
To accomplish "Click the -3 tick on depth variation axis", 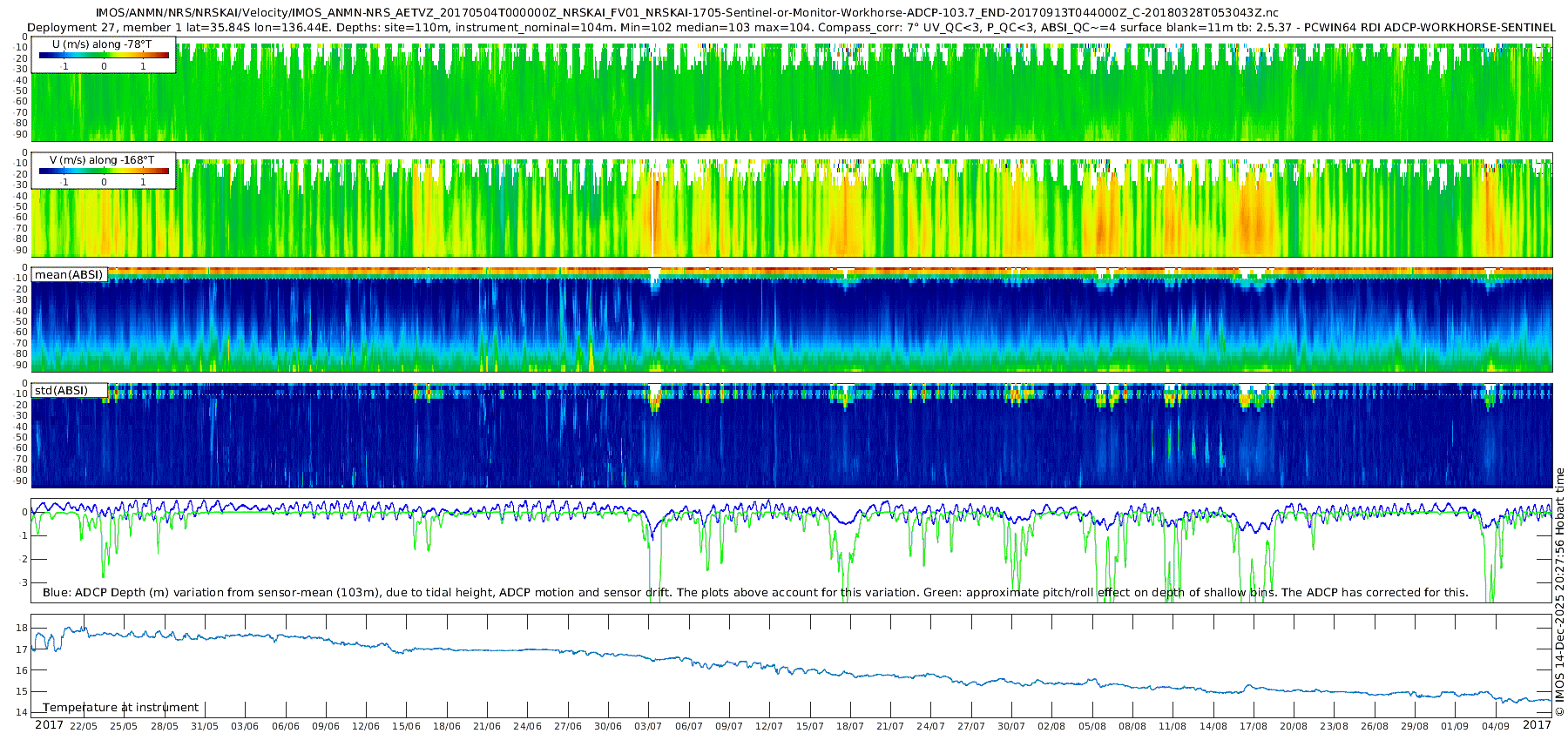I will click(x=23, y=582).
